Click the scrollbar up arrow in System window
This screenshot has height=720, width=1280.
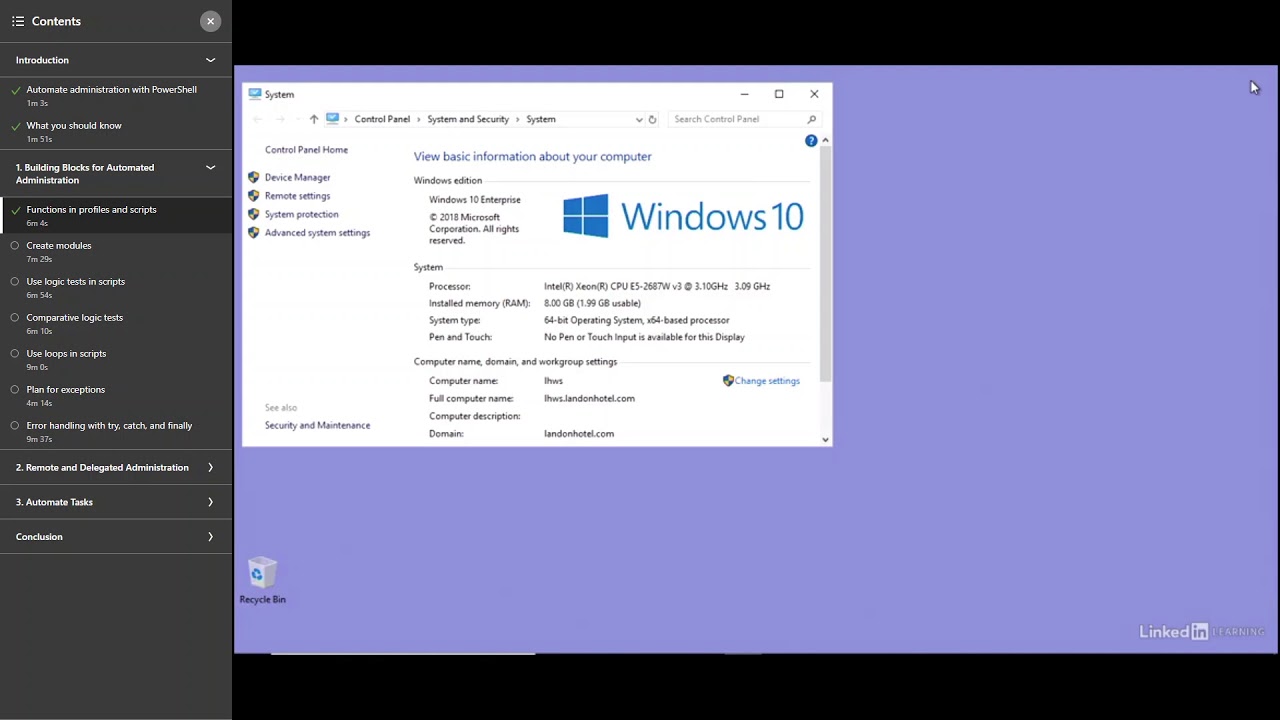click(825, 140)
